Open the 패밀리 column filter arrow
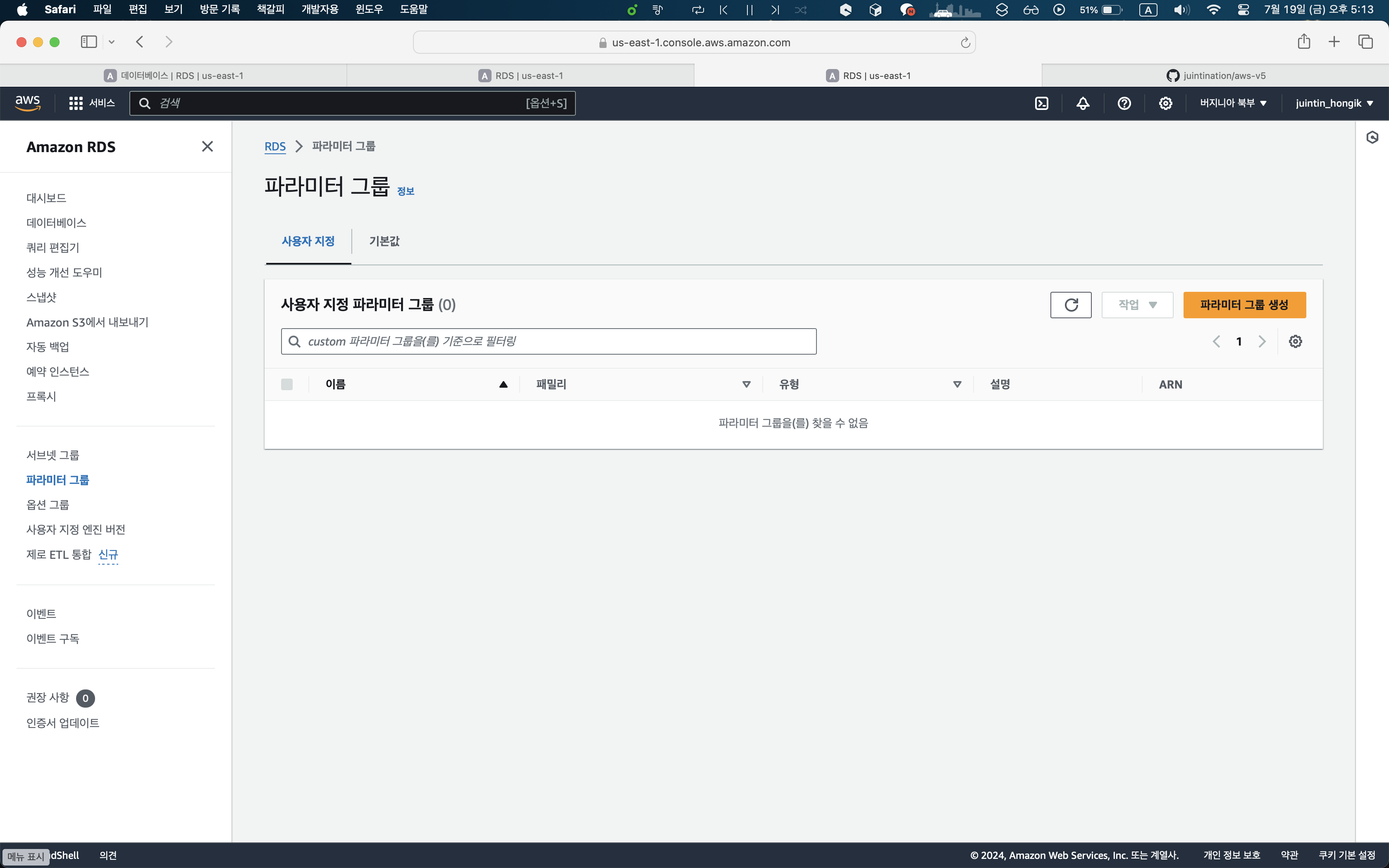The width and height of the screenshot is (1389, 868). click(746, 385)
